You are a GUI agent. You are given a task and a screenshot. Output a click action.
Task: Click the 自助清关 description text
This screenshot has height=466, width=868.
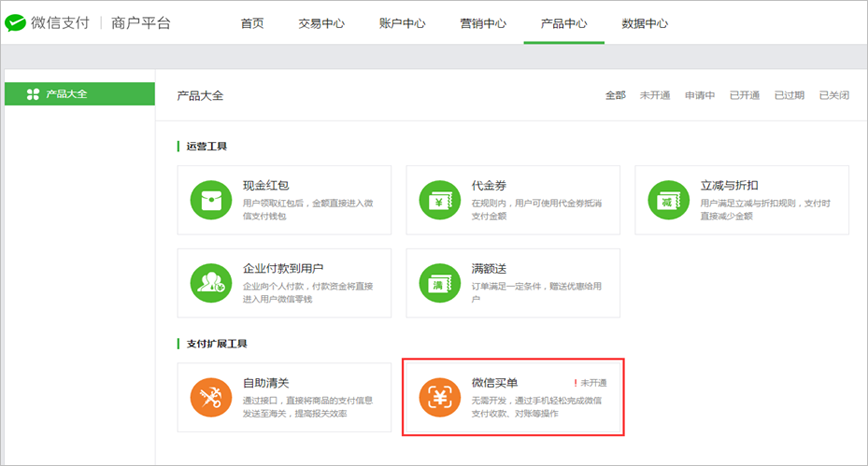pos(308,407)
